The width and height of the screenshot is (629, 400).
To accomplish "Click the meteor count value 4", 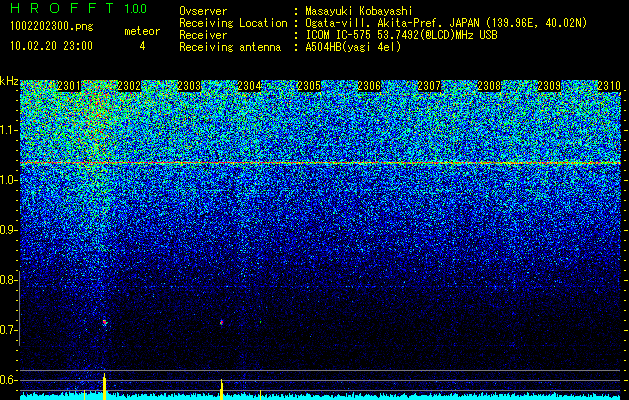I will (x=142, y=46).
